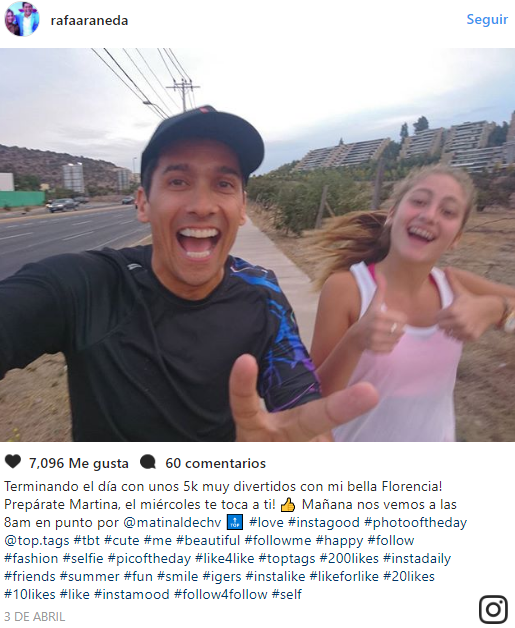View the 7,096 Me gusta count

coord(78,463)
